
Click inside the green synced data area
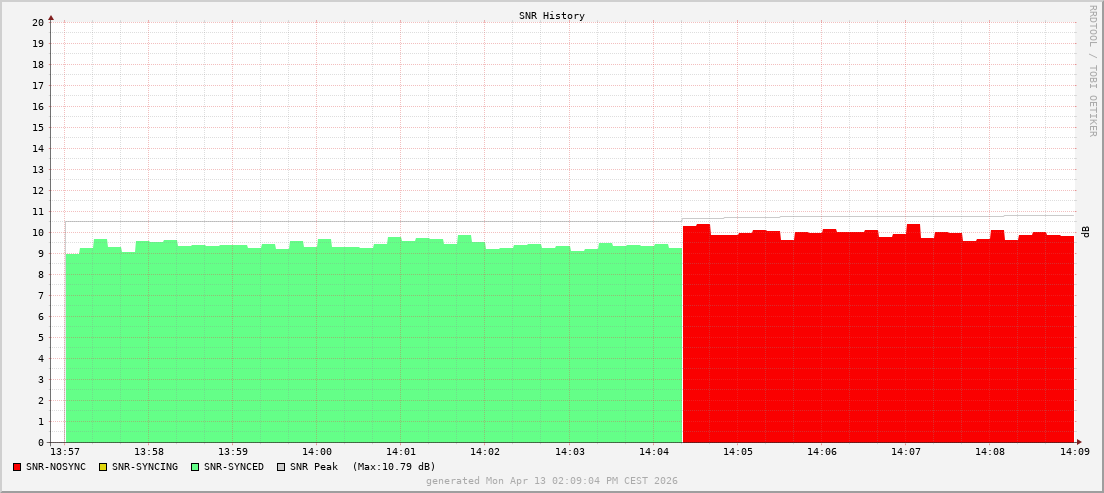click(370, 350)
